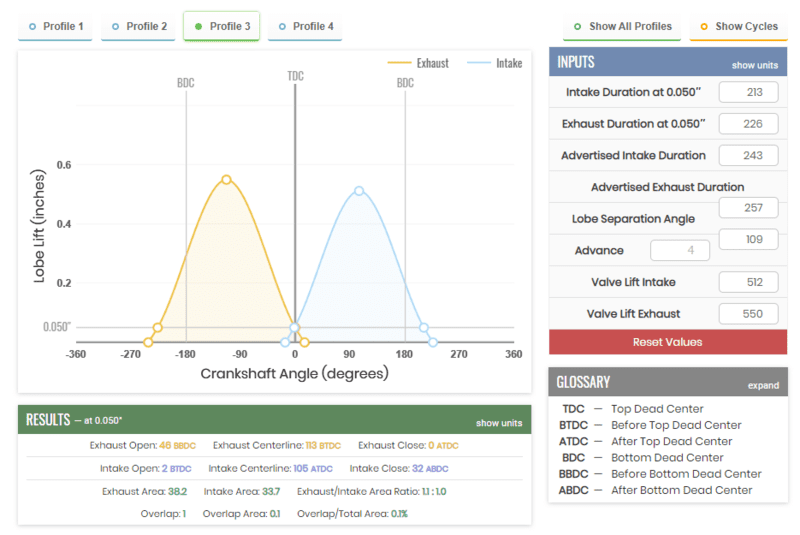Image resolution: width=800 pixels, height=535 pixels.
Task: Click the Valve Lift Exhaust field
Action: pos(748,314)
